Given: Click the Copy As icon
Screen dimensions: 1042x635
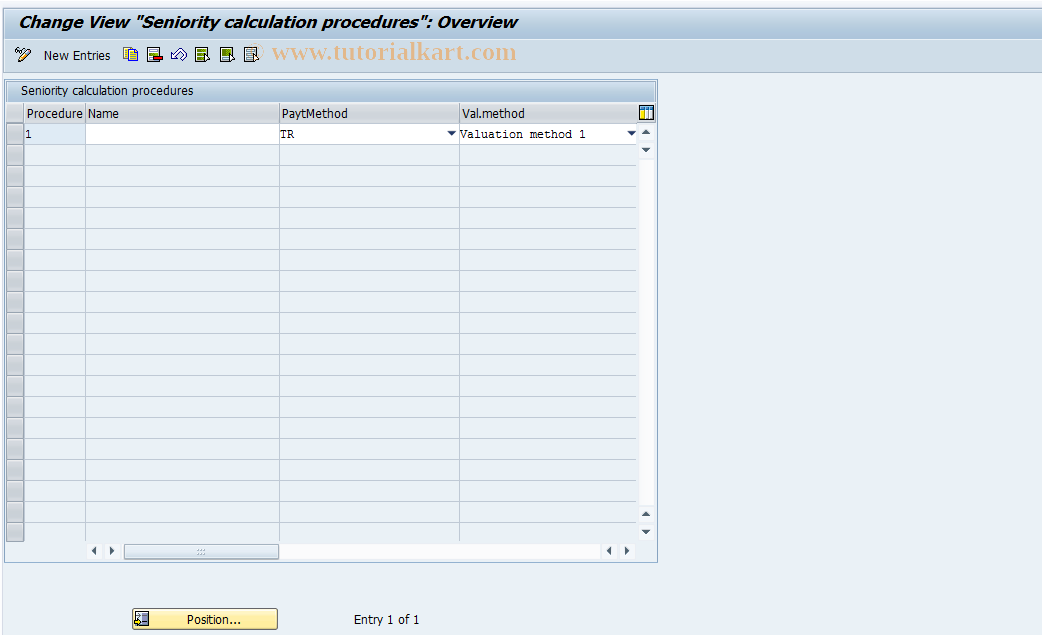Looking at the screenshot, I should [130, 54].
